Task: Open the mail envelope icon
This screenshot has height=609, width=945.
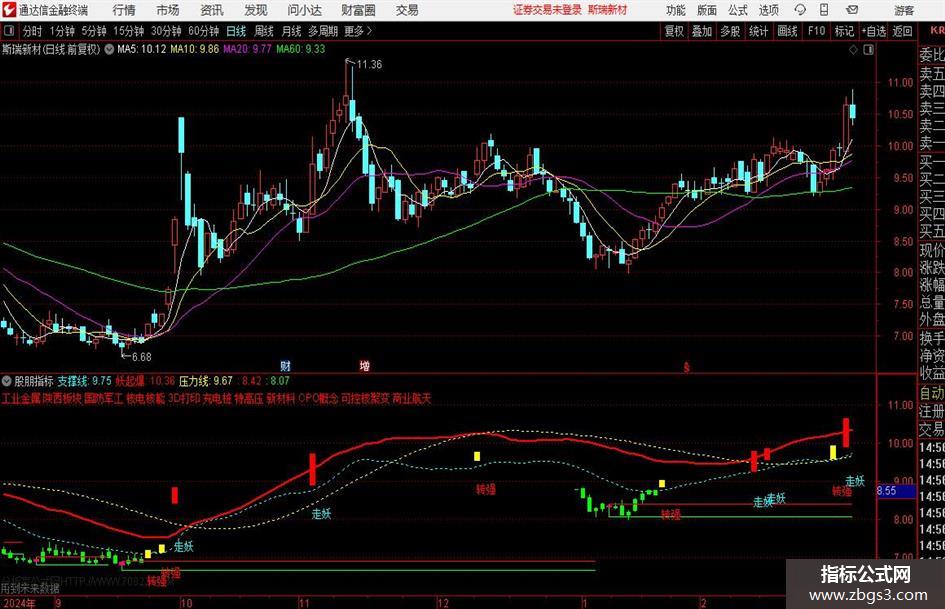Action: point(852,10)
